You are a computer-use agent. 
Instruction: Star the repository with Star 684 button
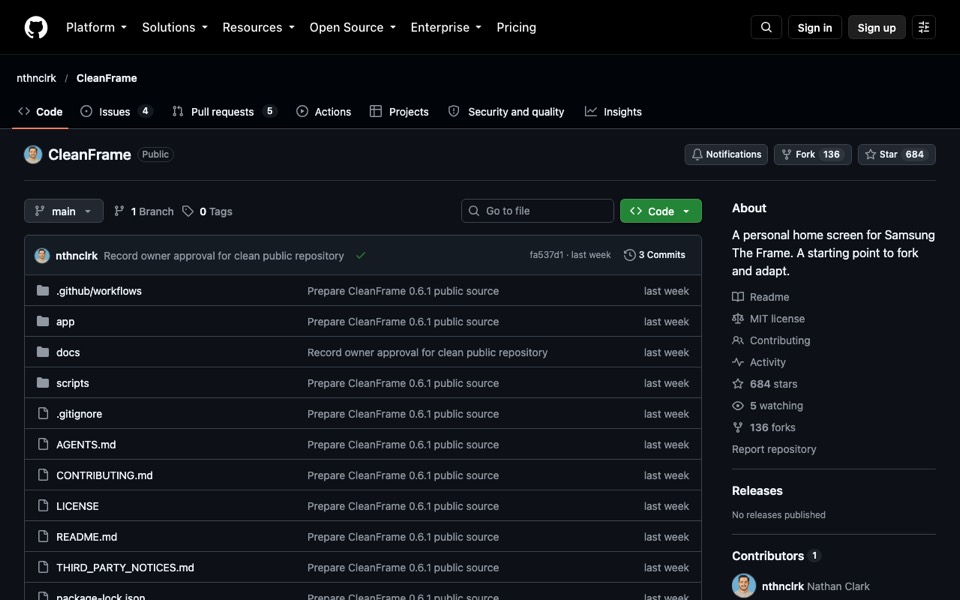click(896, 154)
